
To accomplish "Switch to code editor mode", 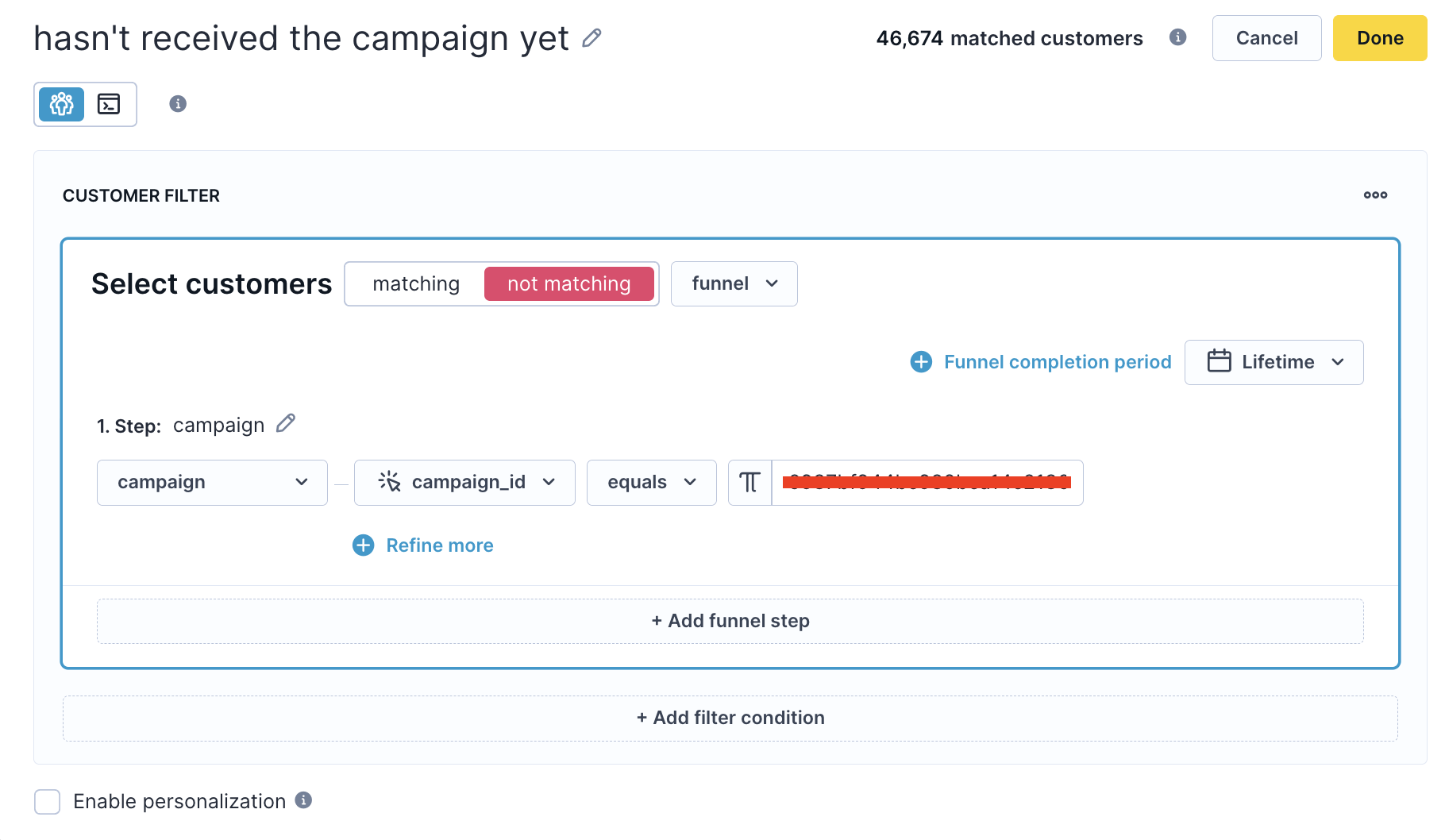I will [x=109, y=104].
